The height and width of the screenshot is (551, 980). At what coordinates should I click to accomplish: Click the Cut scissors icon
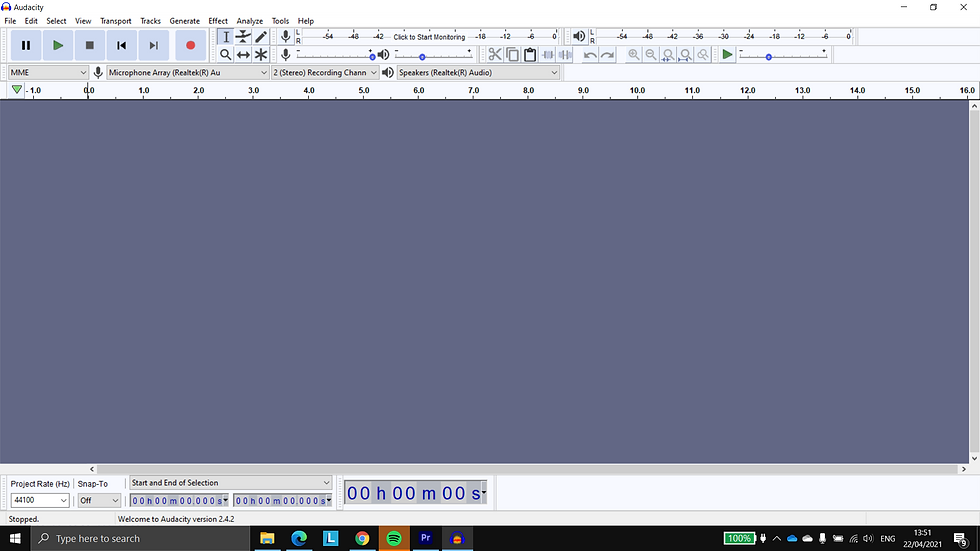pyautogui.click(x=494, y=54)
